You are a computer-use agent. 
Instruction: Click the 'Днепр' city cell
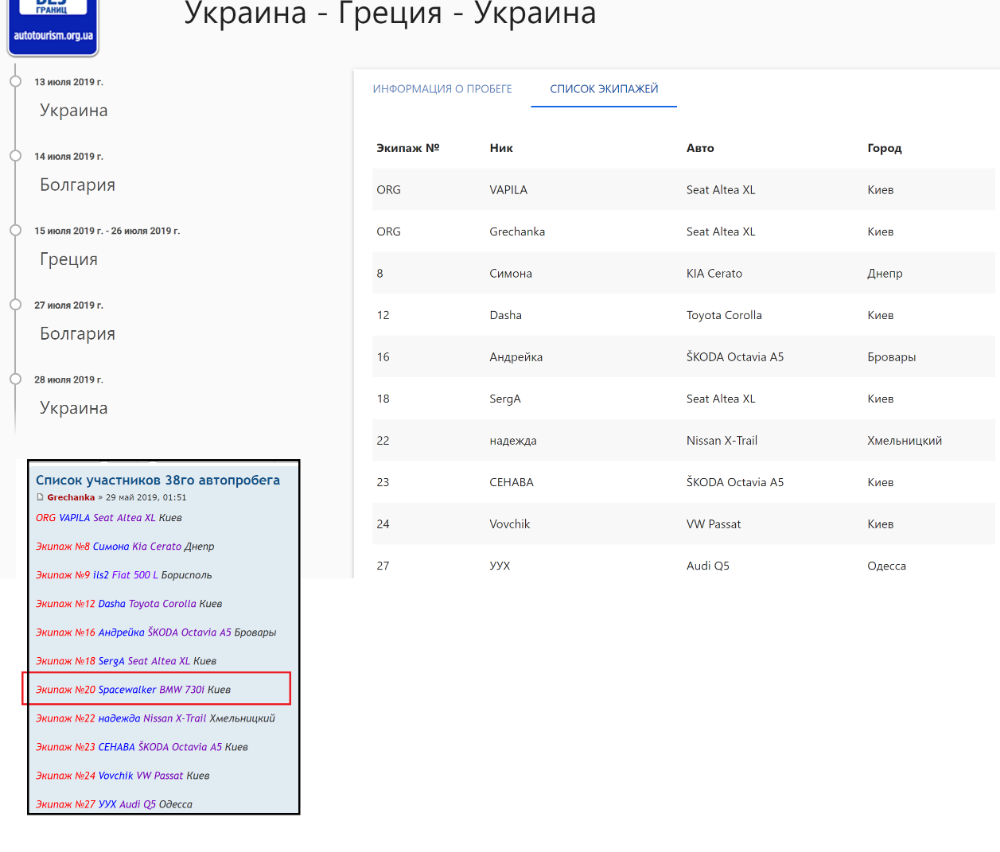coord(884,273)
